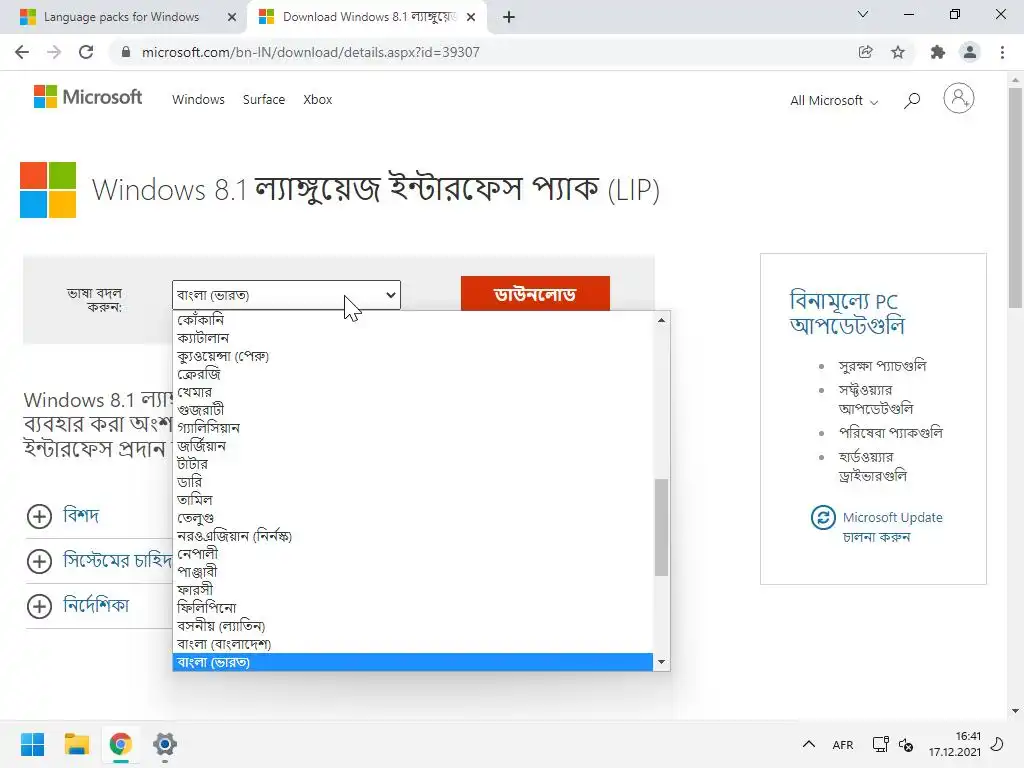Reload the current page
Image resolution: width=1024 pixels, height=768 pixels.
(x=86, y=52)
